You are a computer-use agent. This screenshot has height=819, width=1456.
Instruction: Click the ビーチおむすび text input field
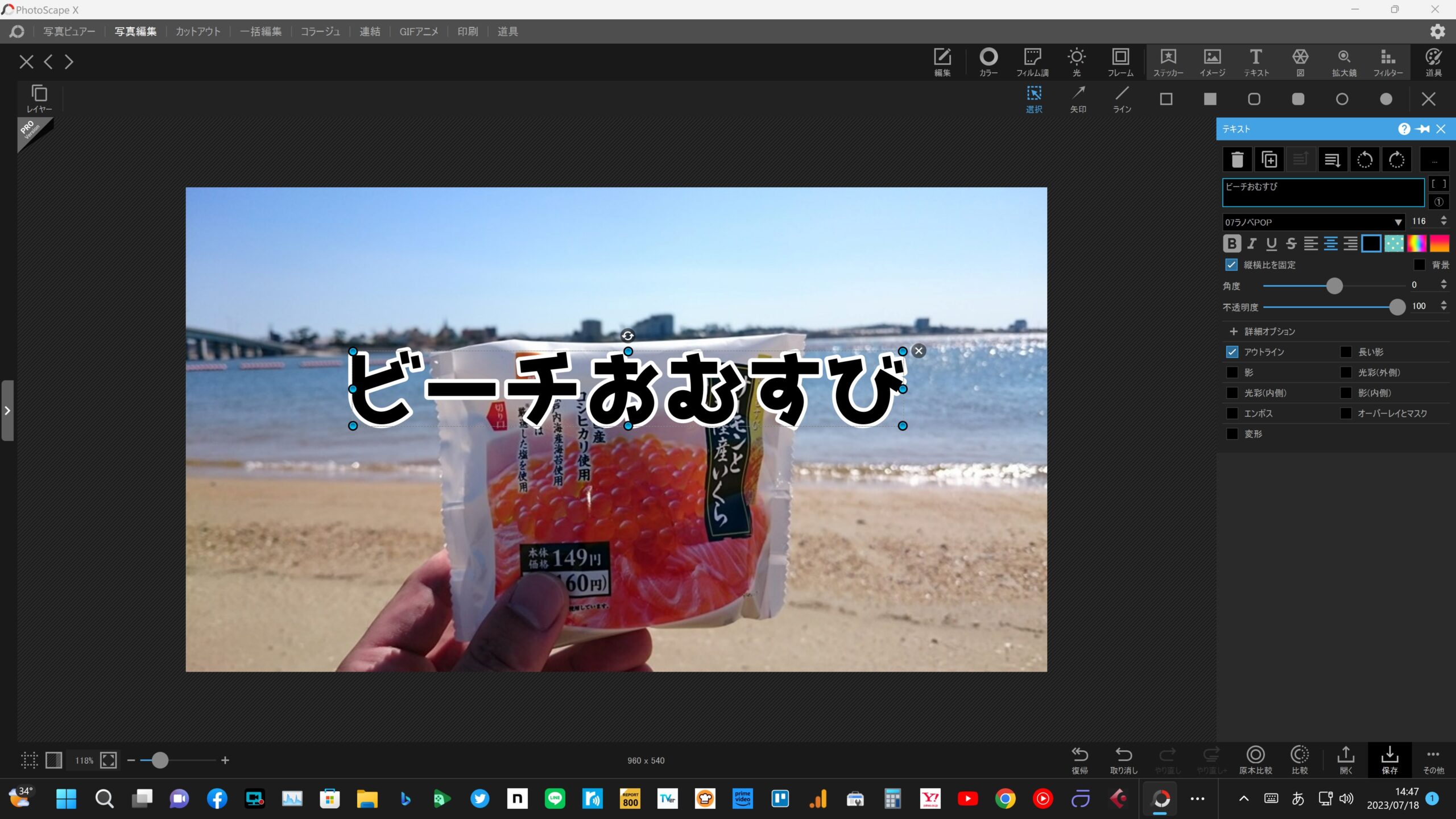pos(1322,193)
